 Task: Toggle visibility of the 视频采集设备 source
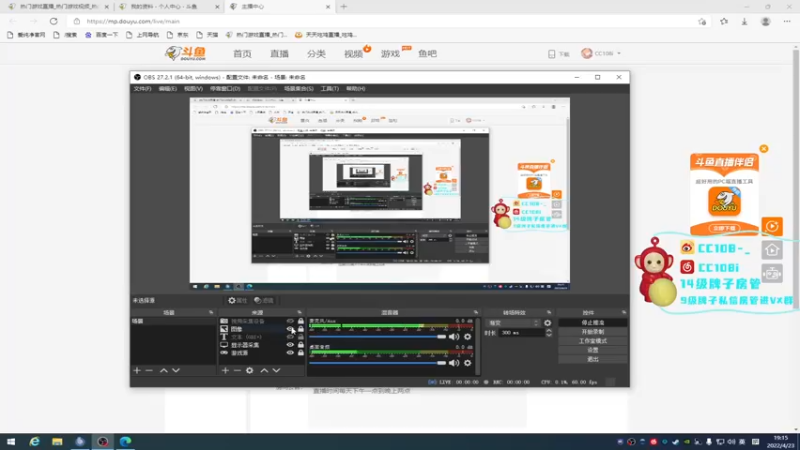(290, 321)
